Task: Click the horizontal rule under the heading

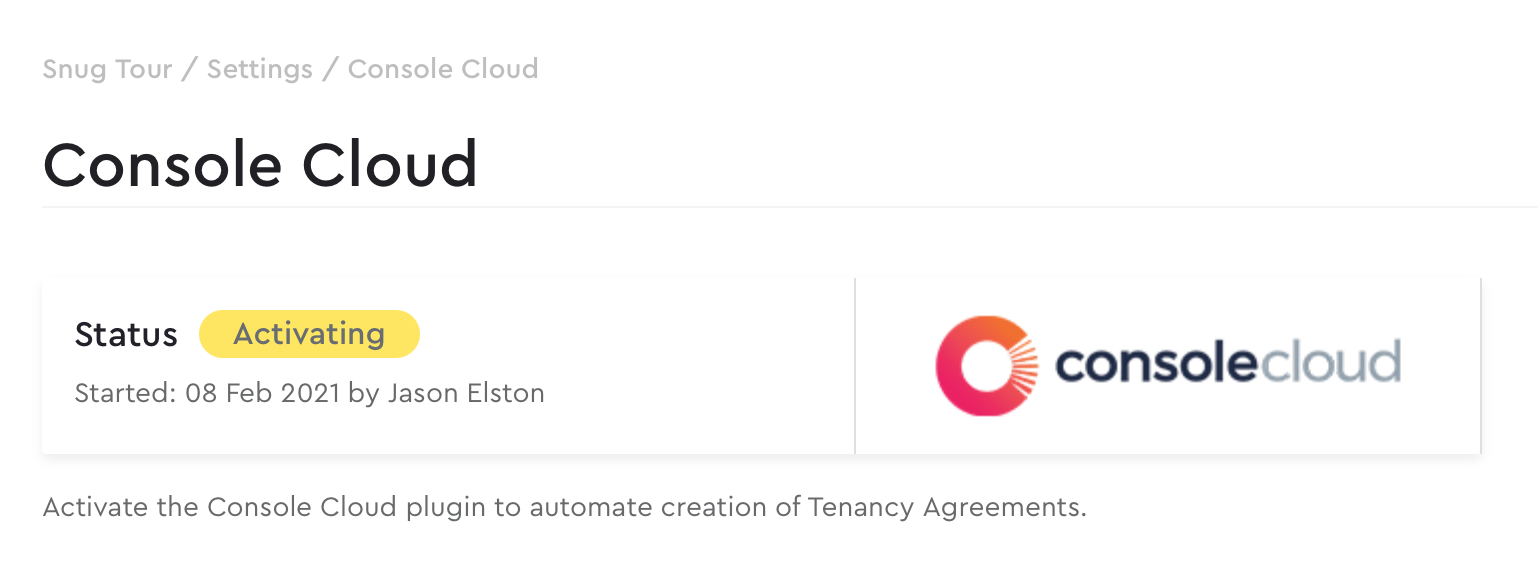Action: click(790, 207)
